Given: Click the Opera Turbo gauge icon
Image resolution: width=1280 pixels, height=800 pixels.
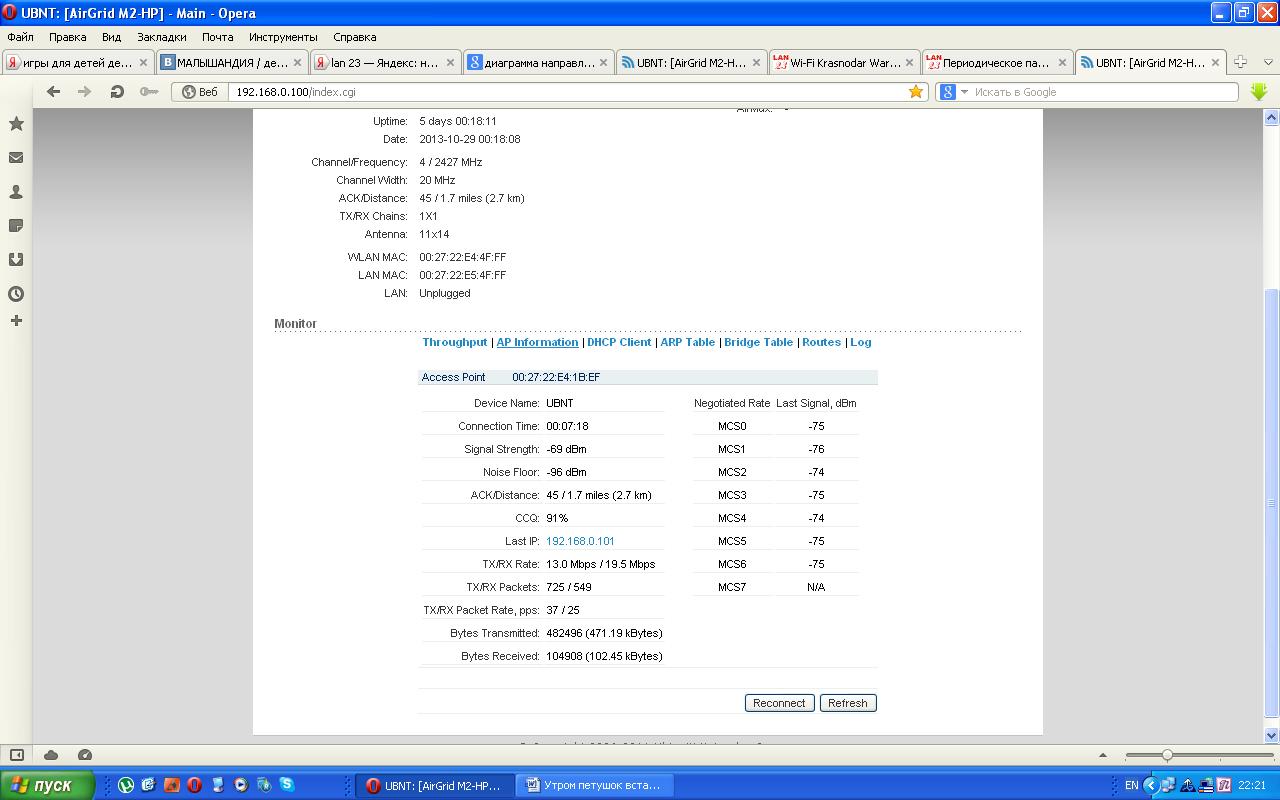Looking at the screenshot, I should point(85,754).
